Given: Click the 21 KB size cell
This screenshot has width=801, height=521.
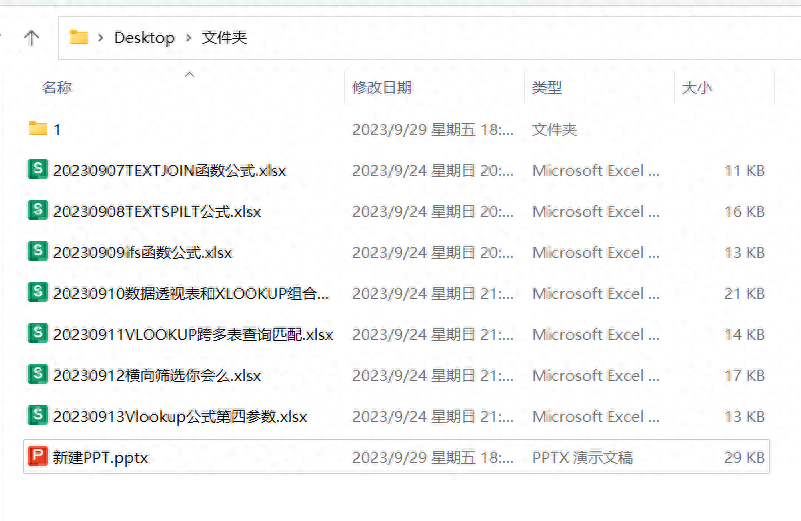Looking at the screenshot, I should pyautogui.click(x=744, y=293).
